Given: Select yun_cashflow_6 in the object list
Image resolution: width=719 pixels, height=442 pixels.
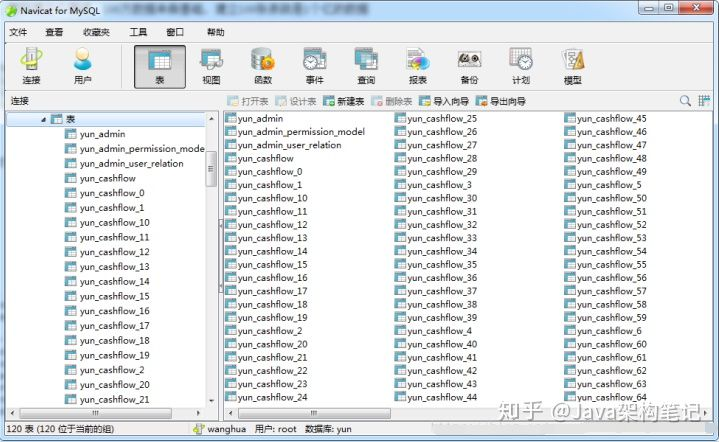Looking at the screenshot, I should click(609, 331).
